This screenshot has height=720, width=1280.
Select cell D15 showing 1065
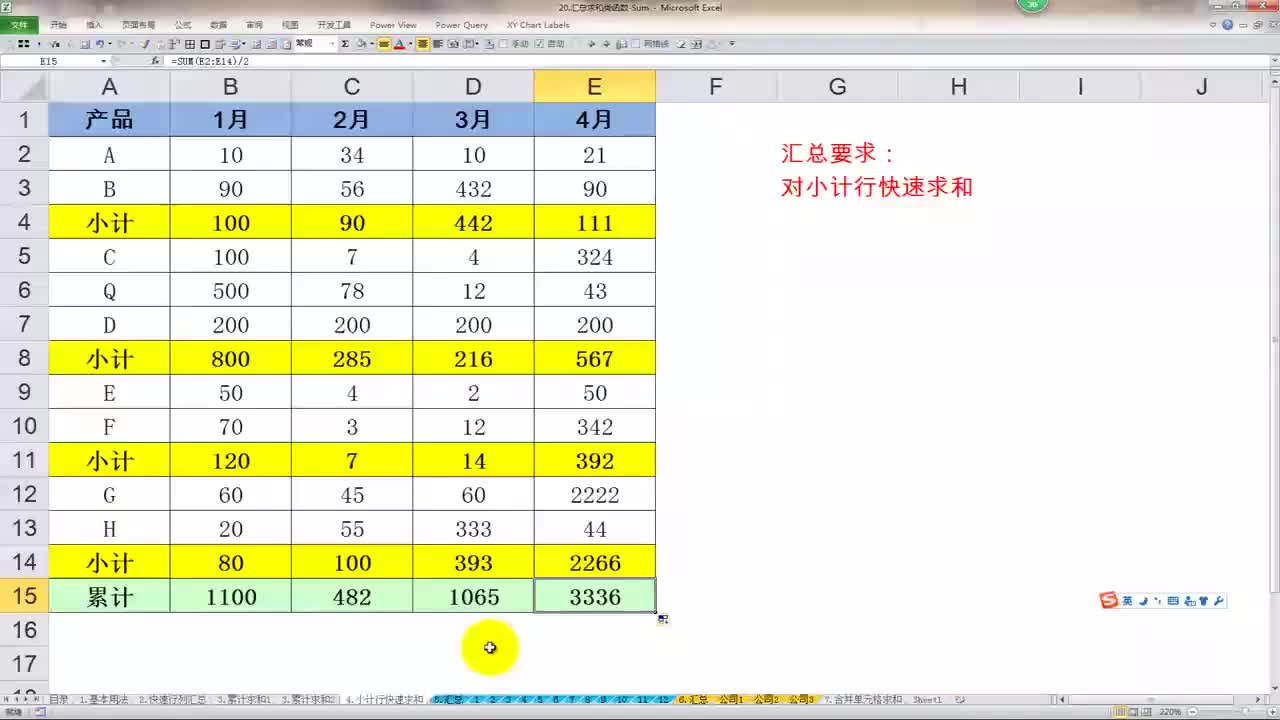tap(474, 597)
